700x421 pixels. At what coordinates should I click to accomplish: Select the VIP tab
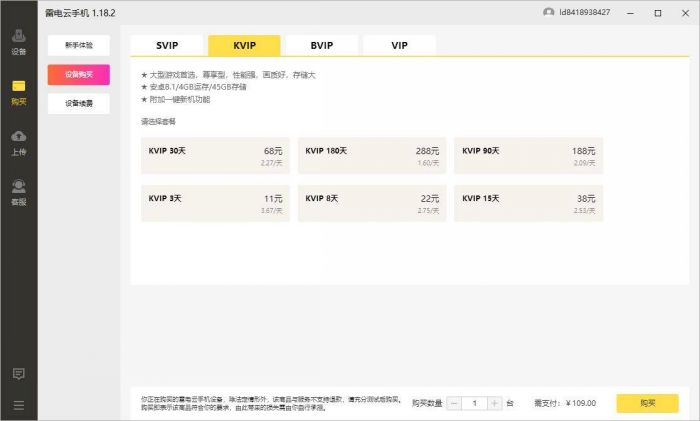click(x=399, y=46)
